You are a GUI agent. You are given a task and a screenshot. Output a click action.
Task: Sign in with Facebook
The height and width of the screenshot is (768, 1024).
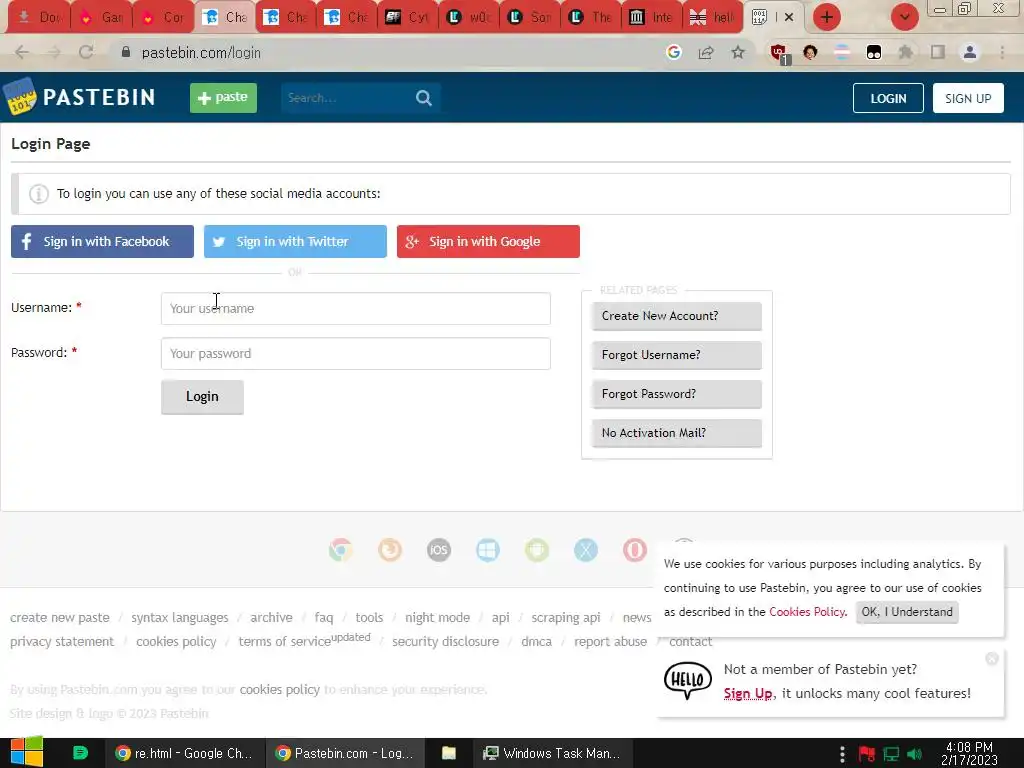tap(103, 242)
